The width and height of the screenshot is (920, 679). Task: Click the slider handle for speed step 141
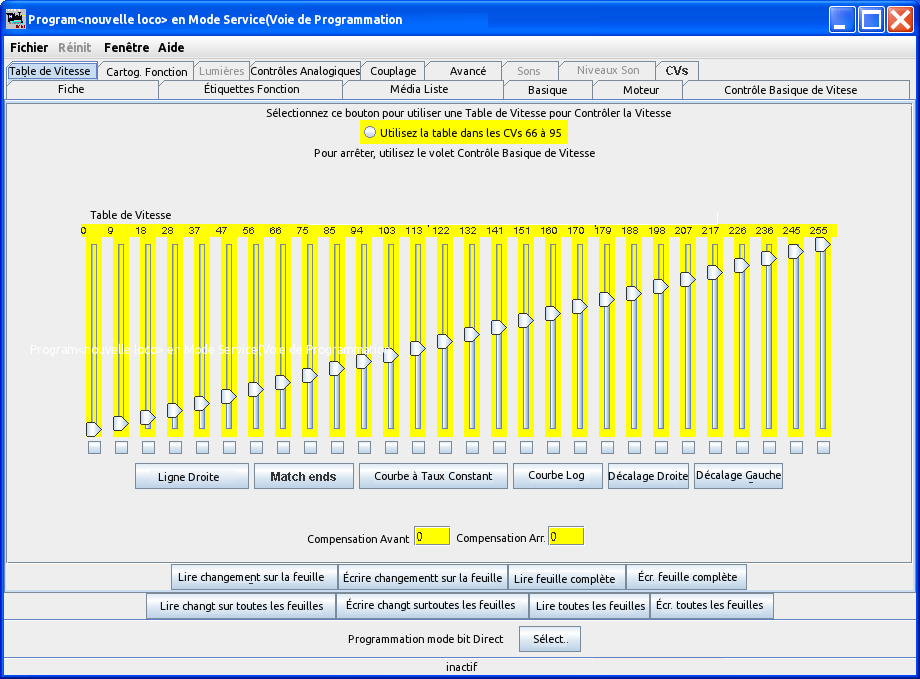[x=499, y=327]
